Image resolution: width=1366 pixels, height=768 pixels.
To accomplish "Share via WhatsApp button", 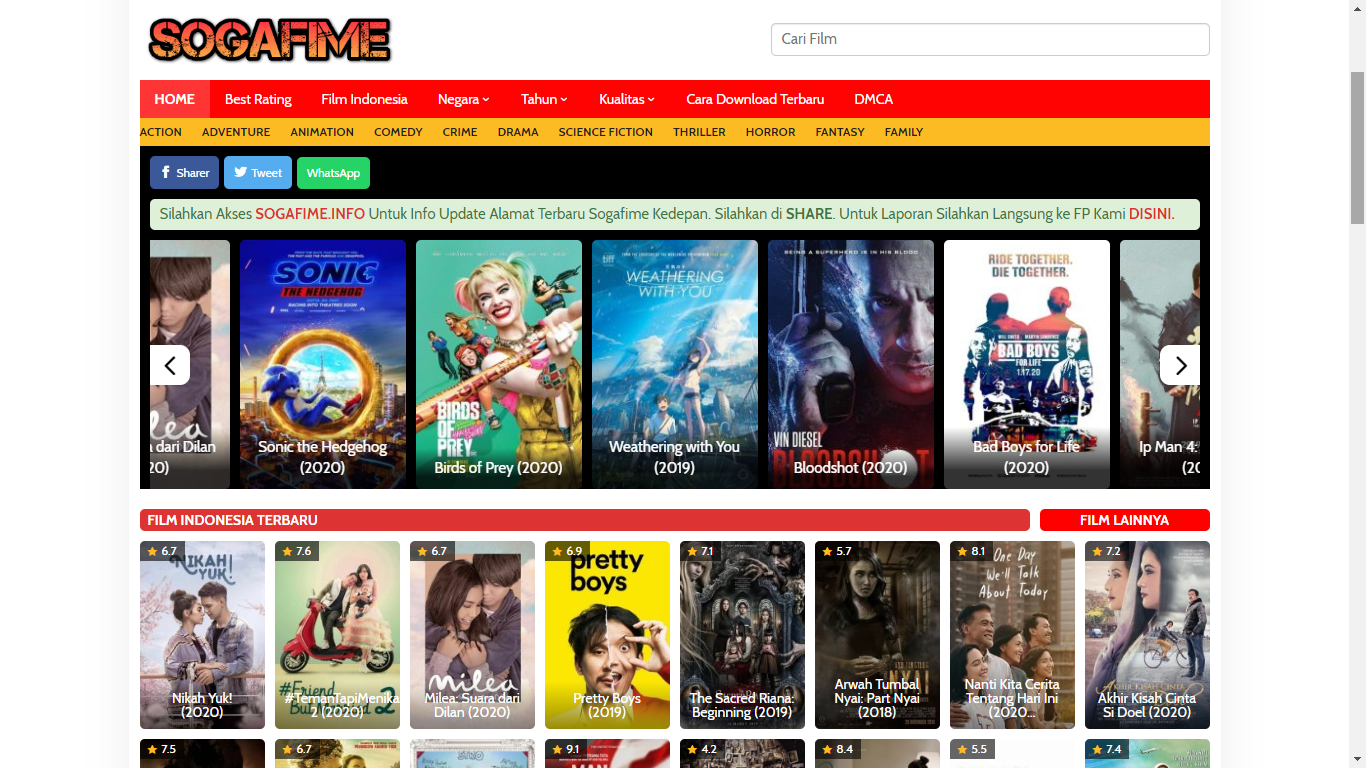I will point(333,173).
